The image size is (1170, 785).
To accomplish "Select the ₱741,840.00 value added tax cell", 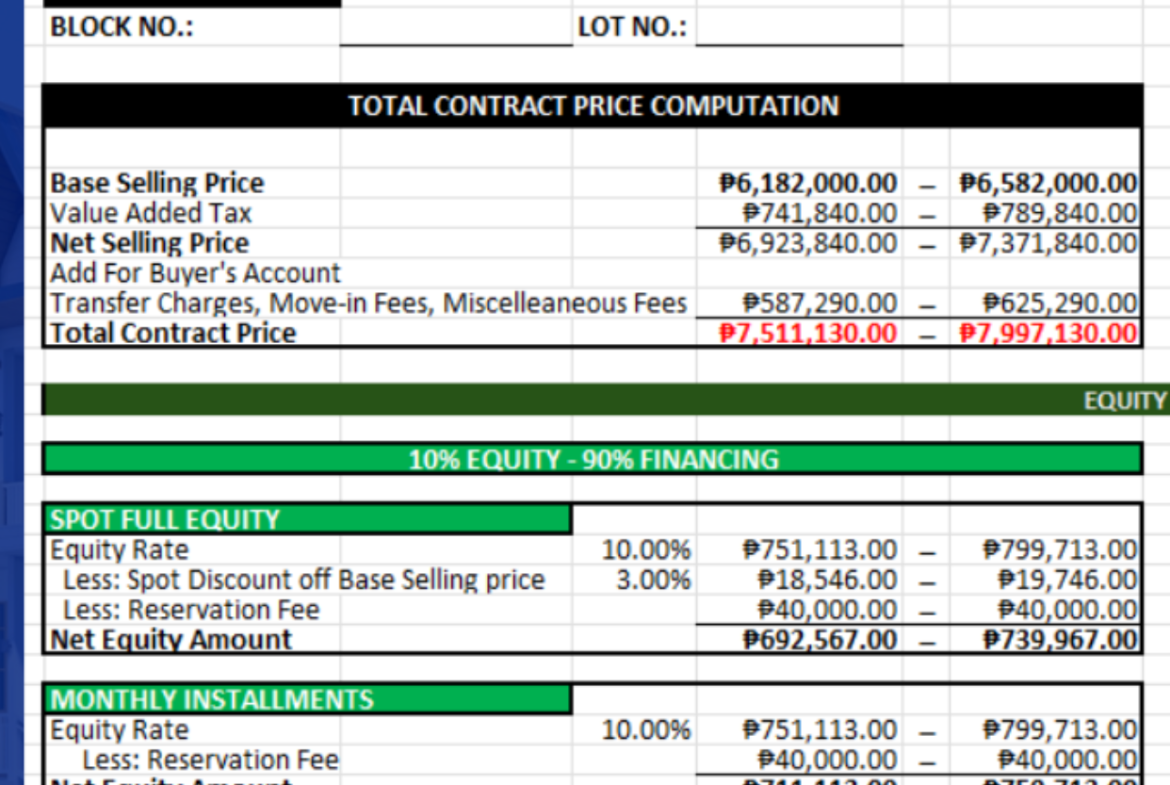I will pos(819,213).
